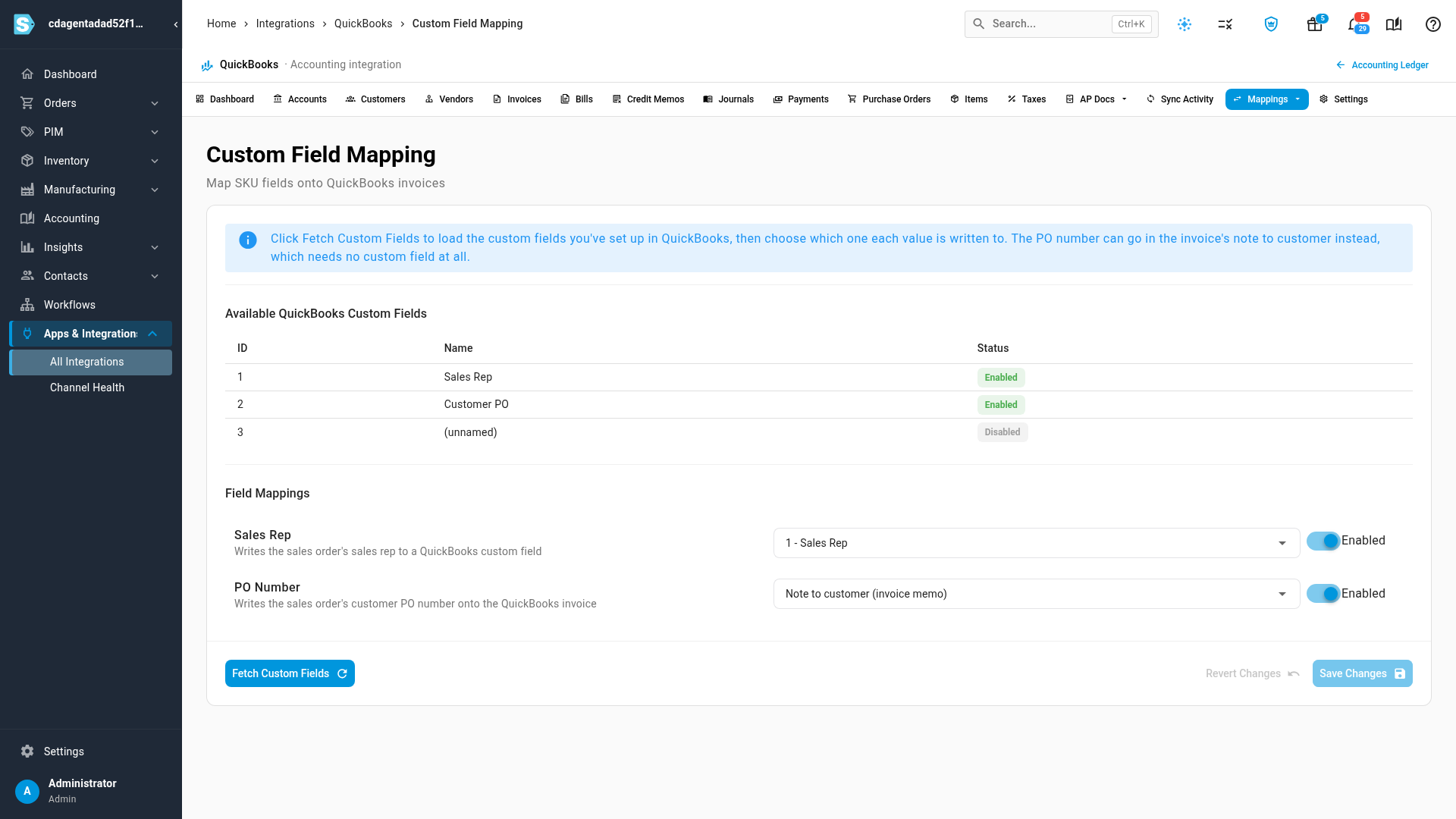Click the Settings gear in the sidebar
This screenshot has height=819, width=1456.
click(27, 752)
